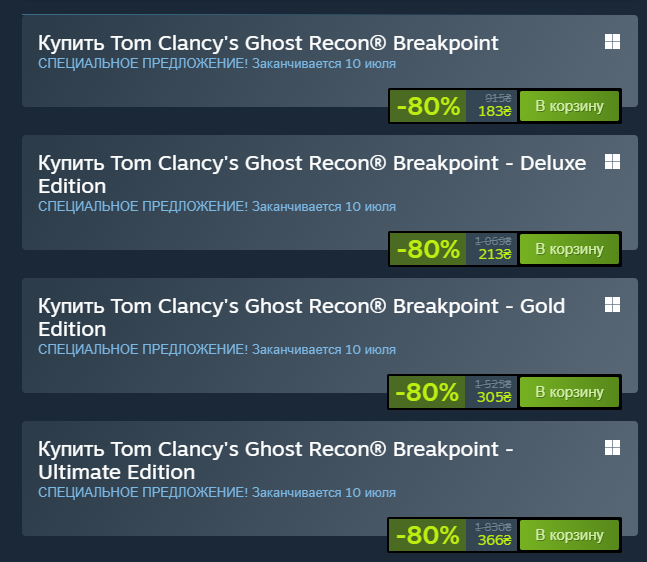Click Windows icon on Deluxe Edition package
The width and height of the screenshot is (647, 562).
(x=612, y=162)
